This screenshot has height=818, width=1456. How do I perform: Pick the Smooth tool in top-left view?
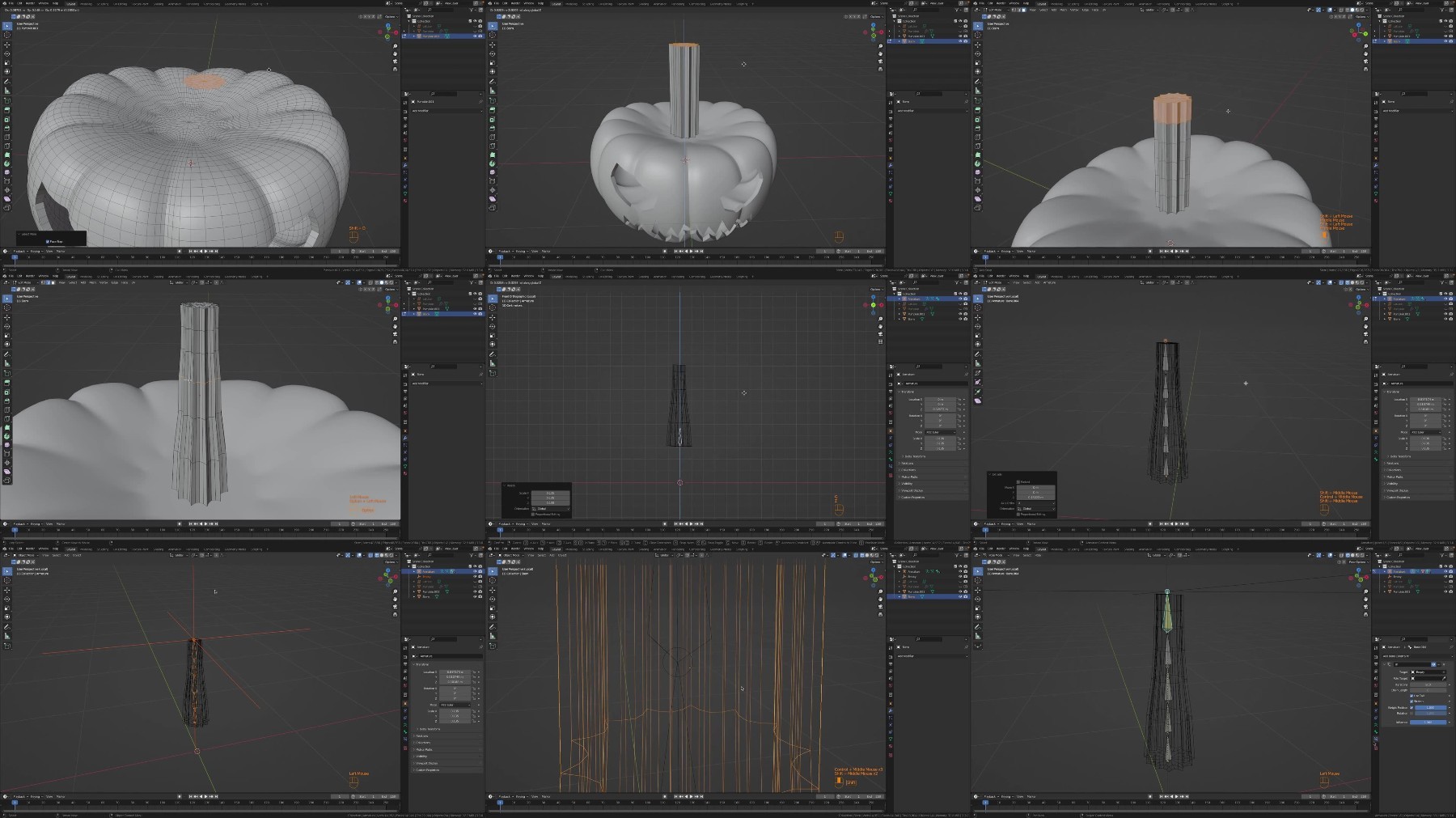pyautogui.click(x=7, y=172)
